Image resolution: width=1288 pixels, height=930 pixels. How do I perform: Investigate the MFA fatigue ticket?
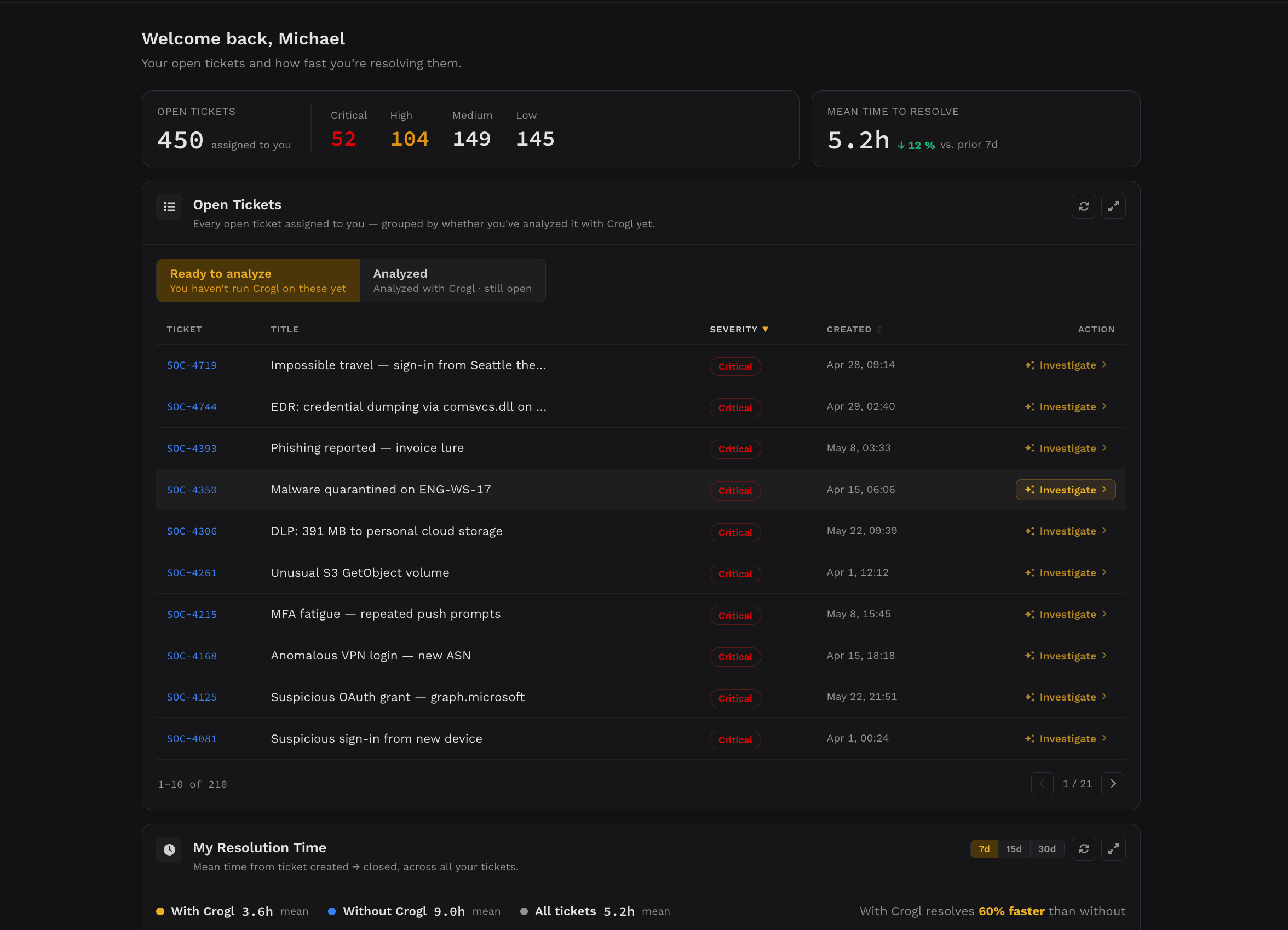(1065, 614)
